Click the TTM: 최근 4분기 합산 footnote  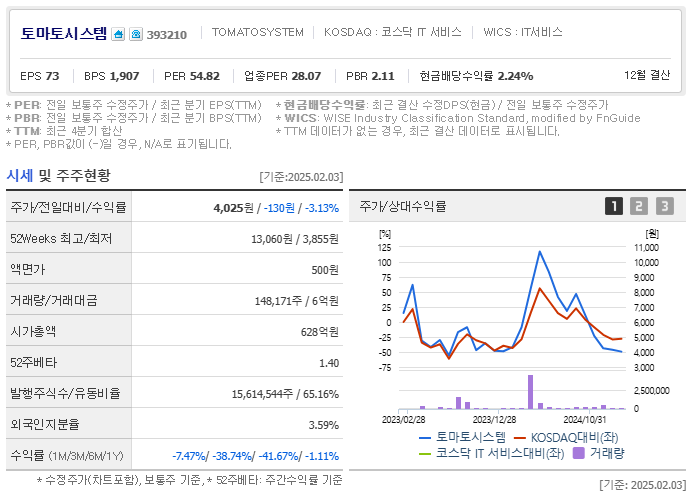[64, 131]
